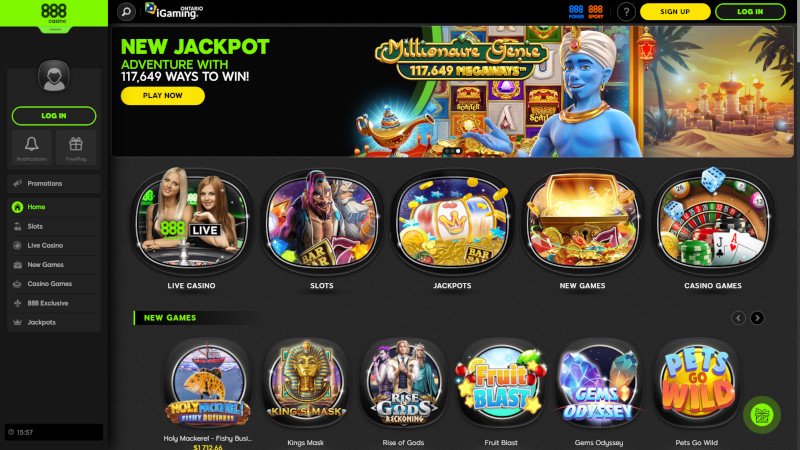Click the yellow Sign Up button
The width and height of the screenshot is (800, 450).
click(675, 12)
